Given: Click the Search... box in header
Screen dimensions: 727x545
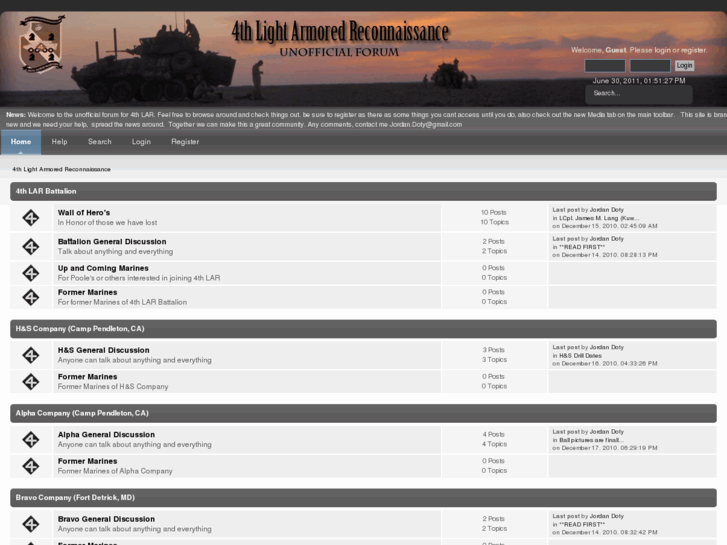Looking at the screenshot, I should pos(639,94).
